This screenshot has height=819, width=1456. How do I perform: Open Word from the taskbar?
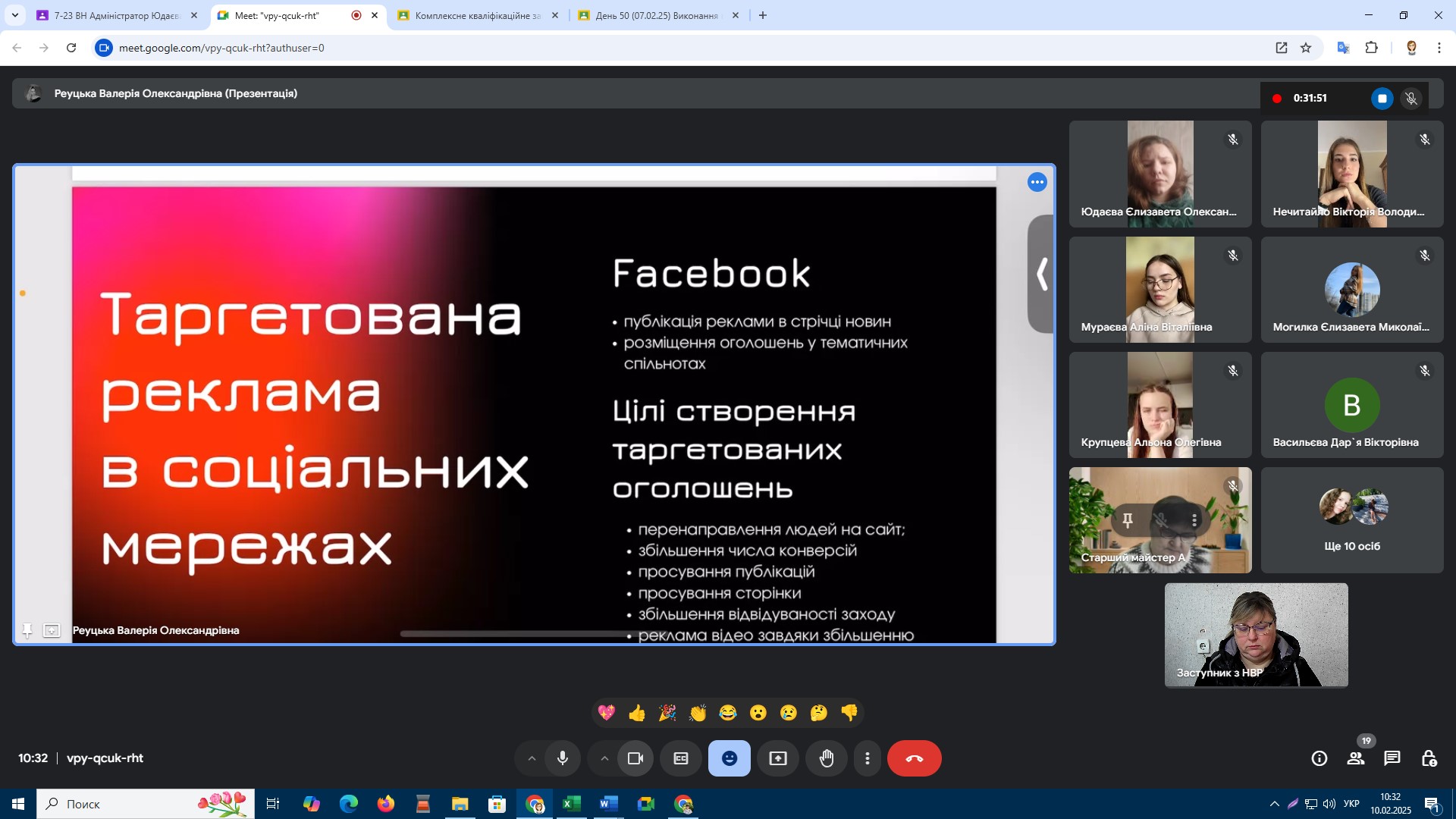pos(608,804)
